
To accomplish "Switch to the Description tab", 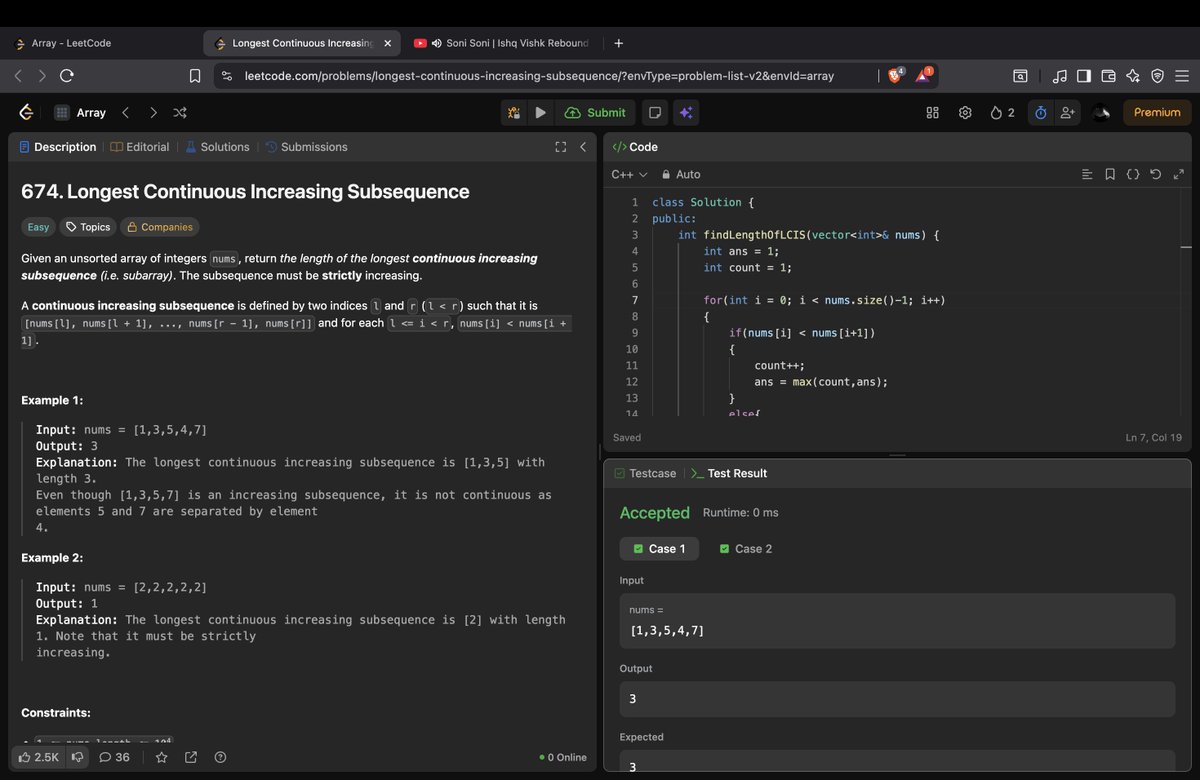I will click(58, 147).
